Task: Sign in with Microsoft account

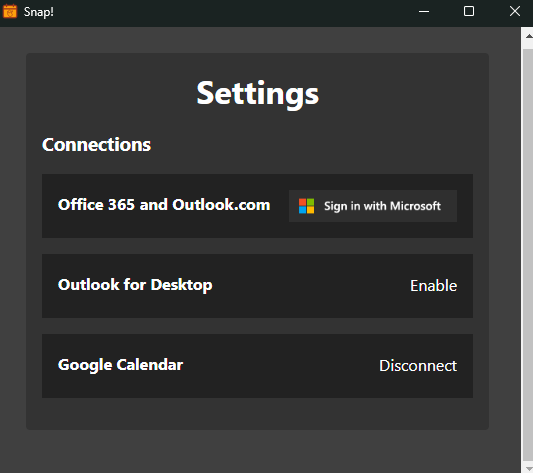Action: [373, 206]
